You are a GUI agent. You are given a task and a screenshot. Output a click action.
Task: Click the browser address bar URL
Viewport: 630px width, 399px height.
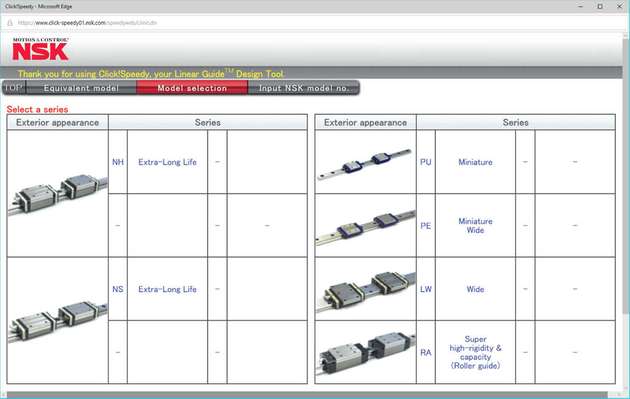click(87, 23)
